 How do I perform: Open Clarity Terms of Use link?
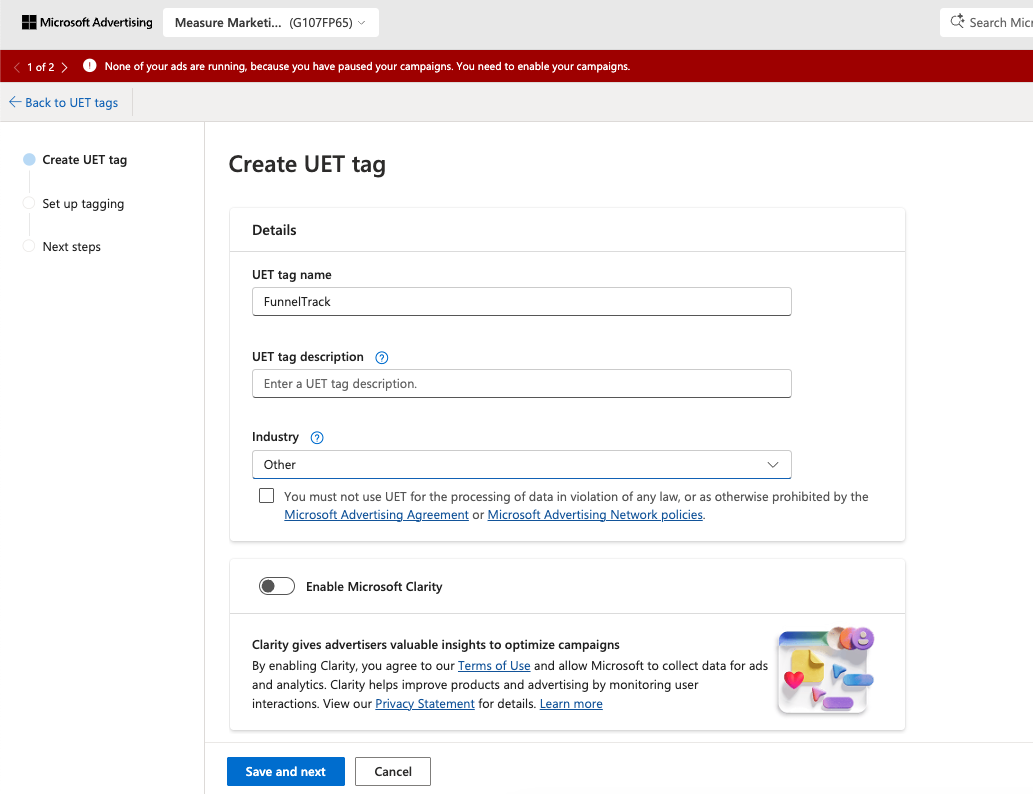point(494,666)
